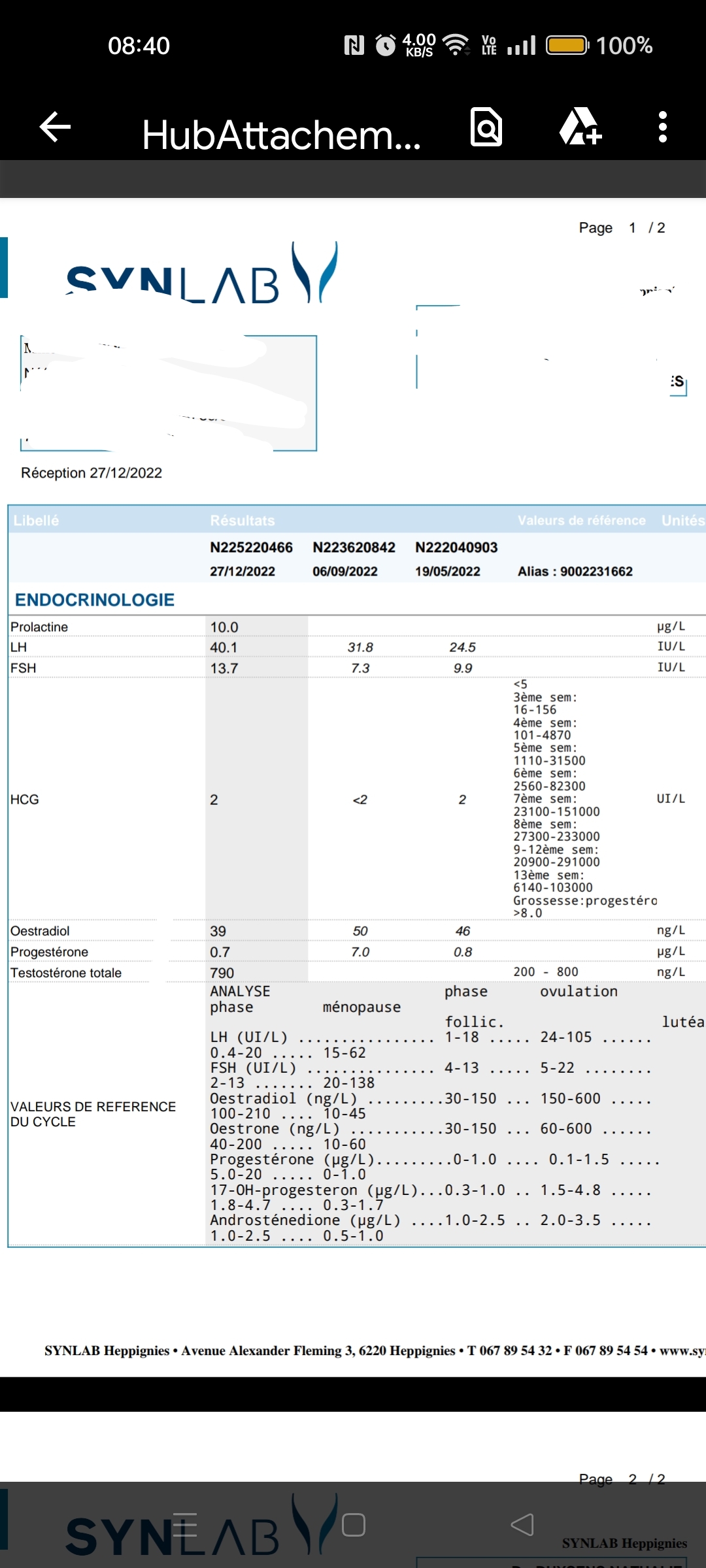Select the previous FSH value 9.9
The height and width of the screenshot is (1568, 706).
pyautogui.click(x=463, y=668)
